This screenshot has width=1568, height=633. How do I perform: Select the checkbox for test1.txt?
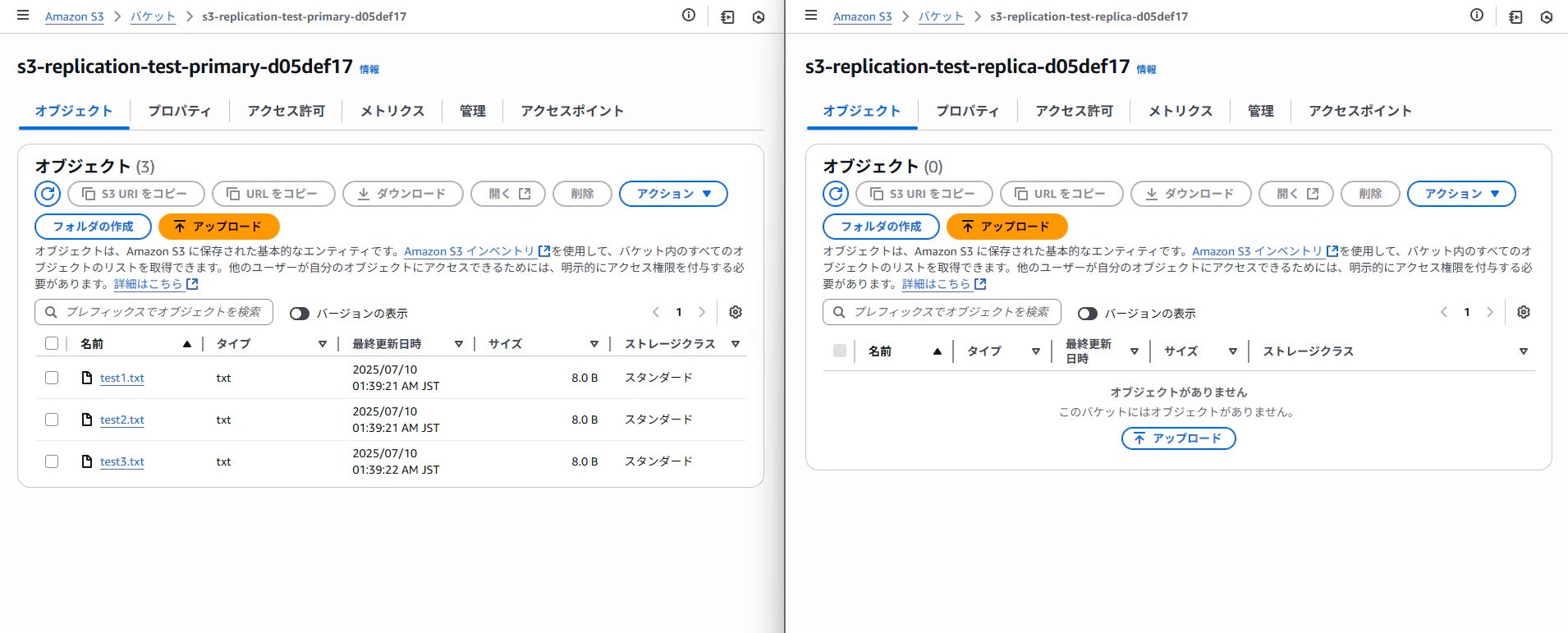(52, 378)
